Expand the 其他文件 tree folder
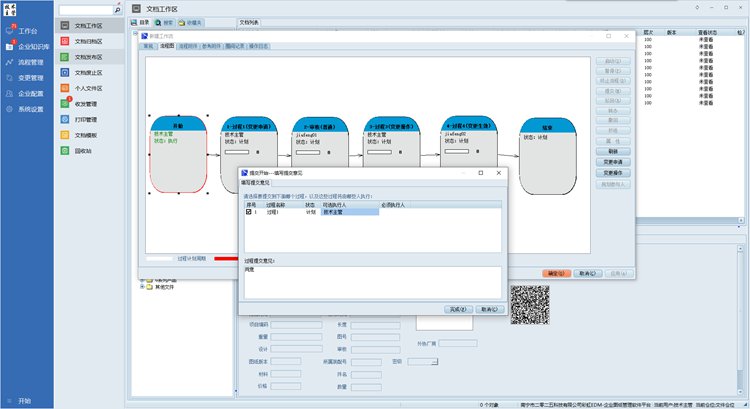 pos(142,287)
